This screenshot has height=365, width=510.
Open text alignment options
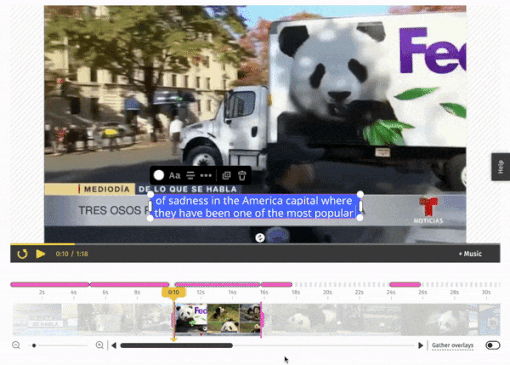tap(190, 175)
